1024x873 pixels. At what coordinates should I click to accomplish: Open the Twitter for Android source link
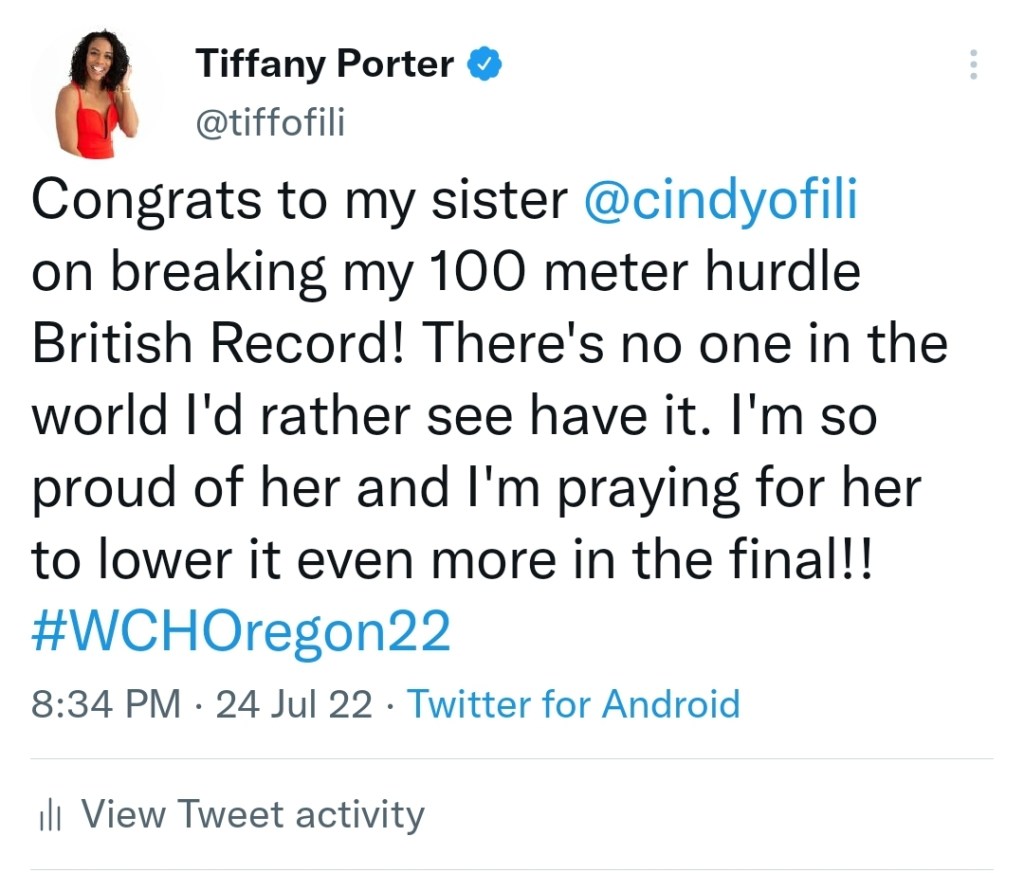[x=573, y=703]
